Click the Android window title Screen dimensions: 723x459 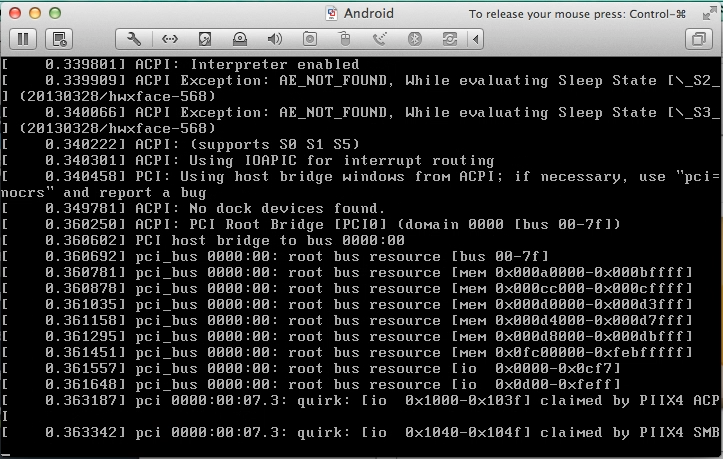pos(368,13)
